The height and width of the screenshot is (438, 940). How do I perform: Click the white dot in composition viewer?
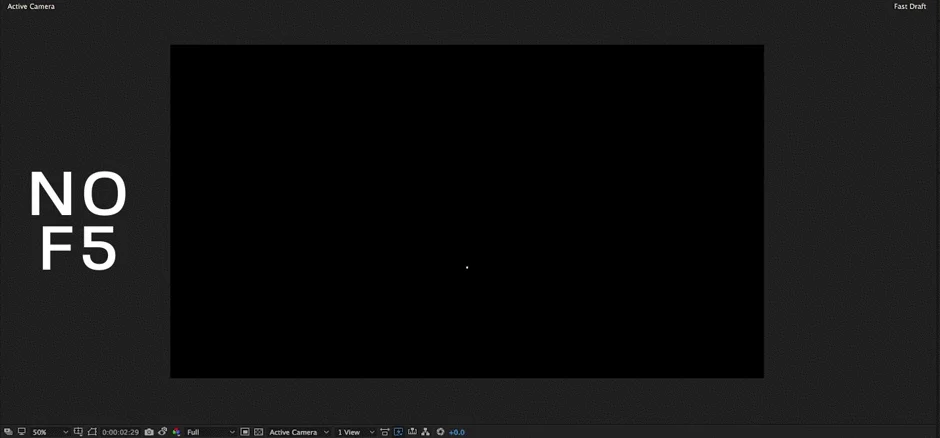pyautogui.click(x=467, y=267)
